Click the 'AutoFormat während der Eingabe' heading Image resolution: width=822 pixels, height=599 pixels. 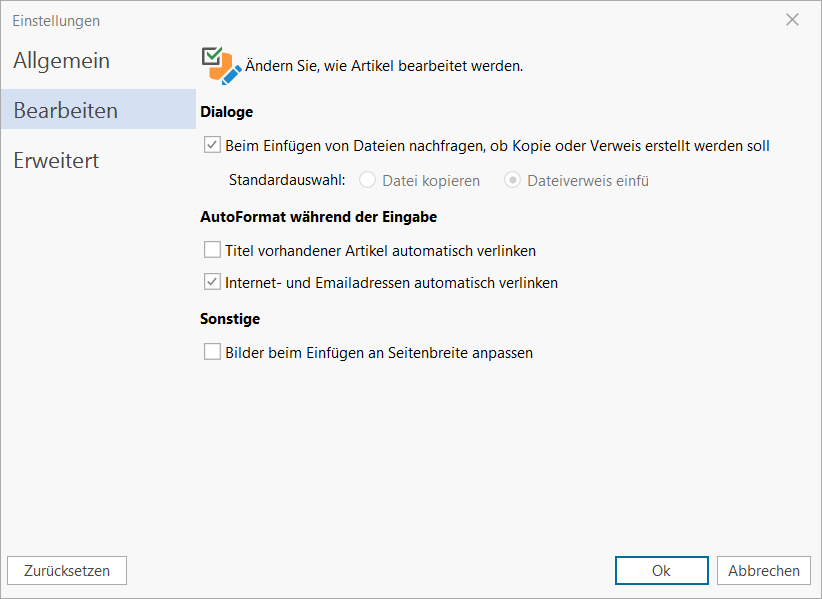[318, 216]
